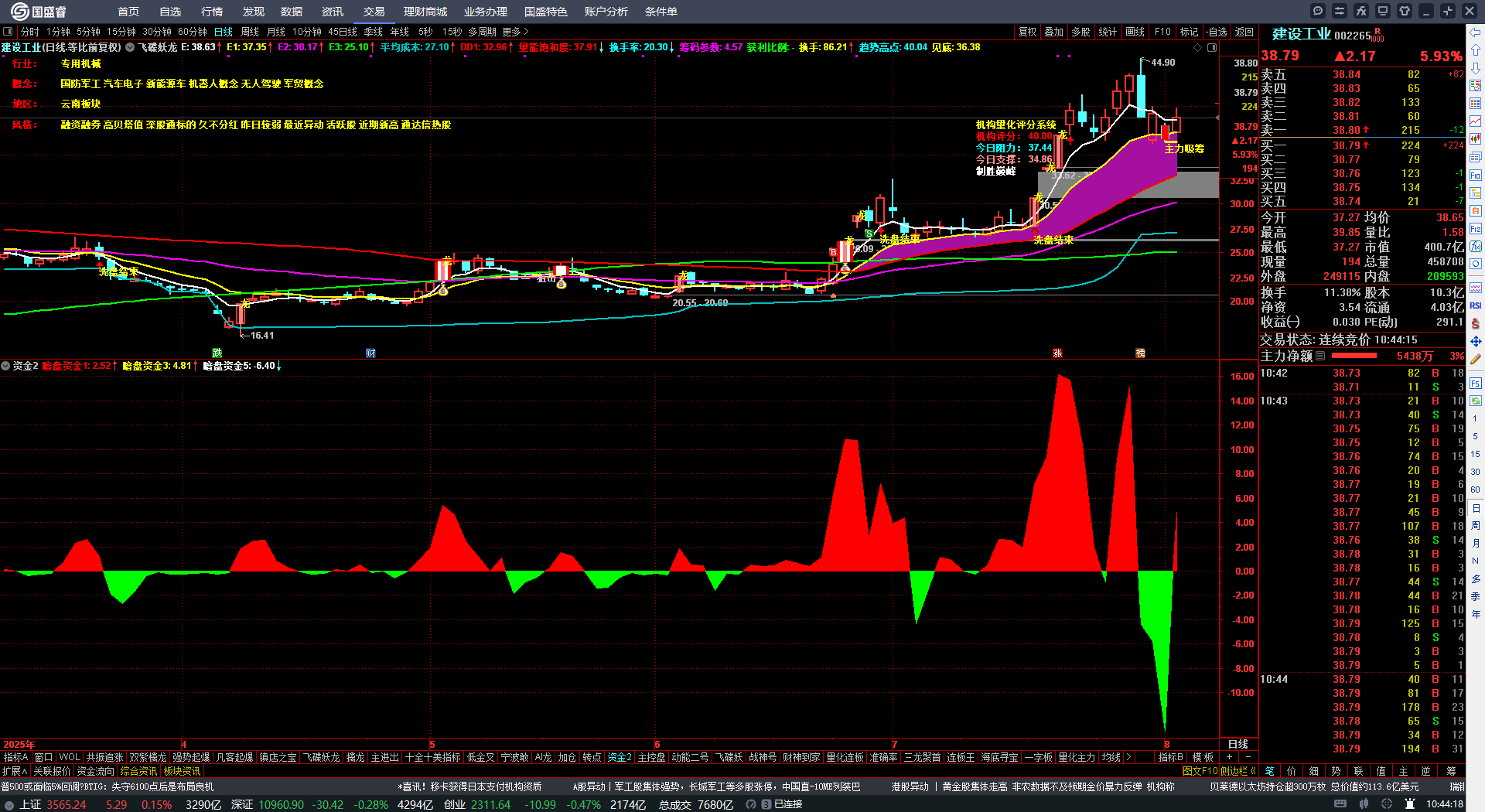Open the settings sliders icon in title bar
Viewport: 1485px width, 812px height.
pos(1340,11)
